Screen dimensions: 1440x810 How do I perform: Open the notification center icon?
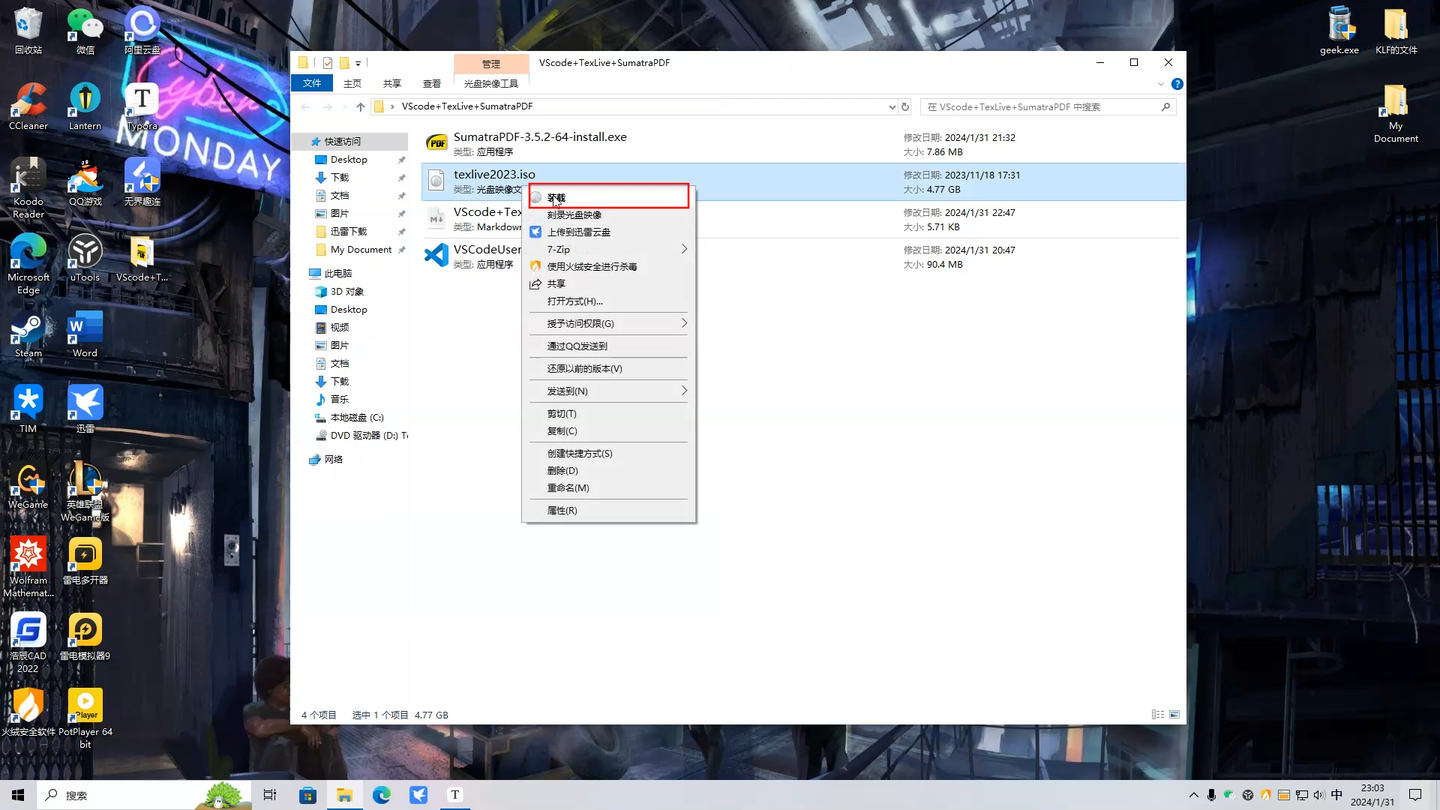1416,795
